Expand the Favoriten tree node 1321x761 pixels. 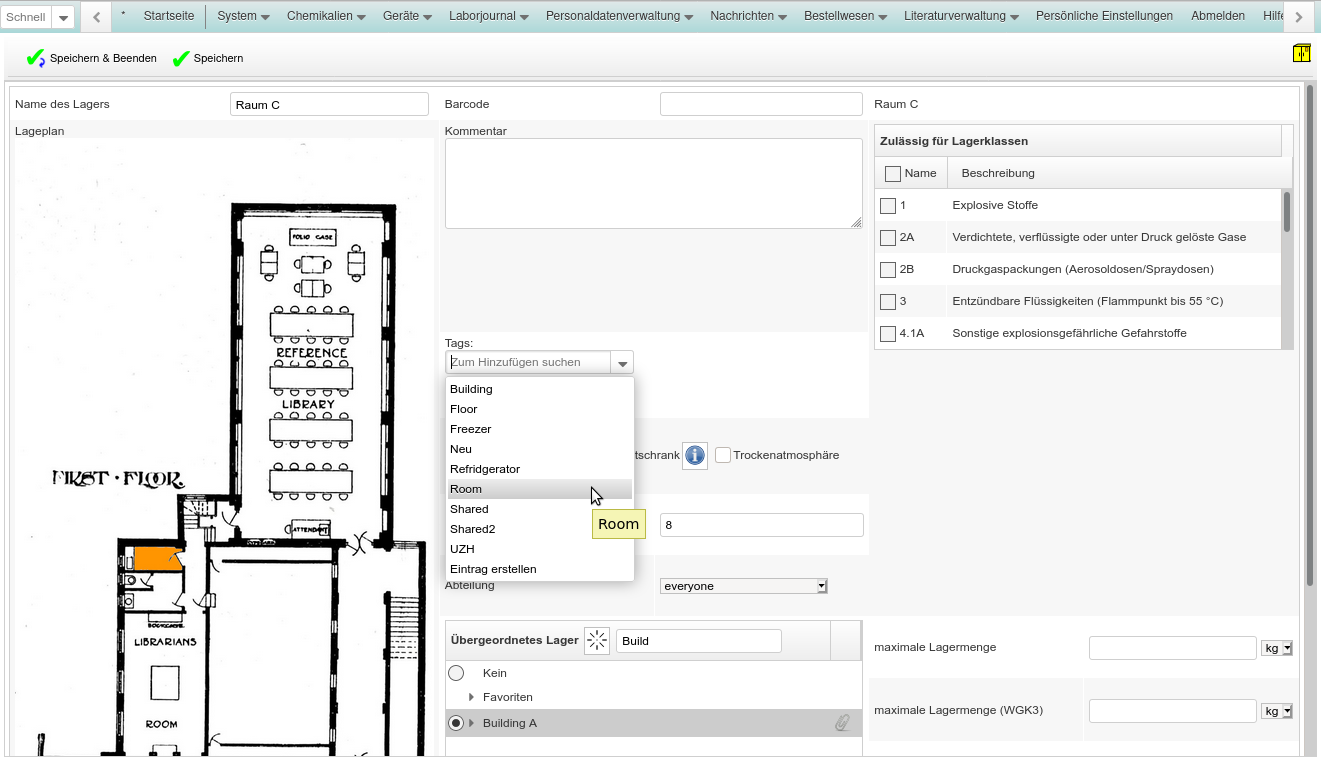click(472, 697)
